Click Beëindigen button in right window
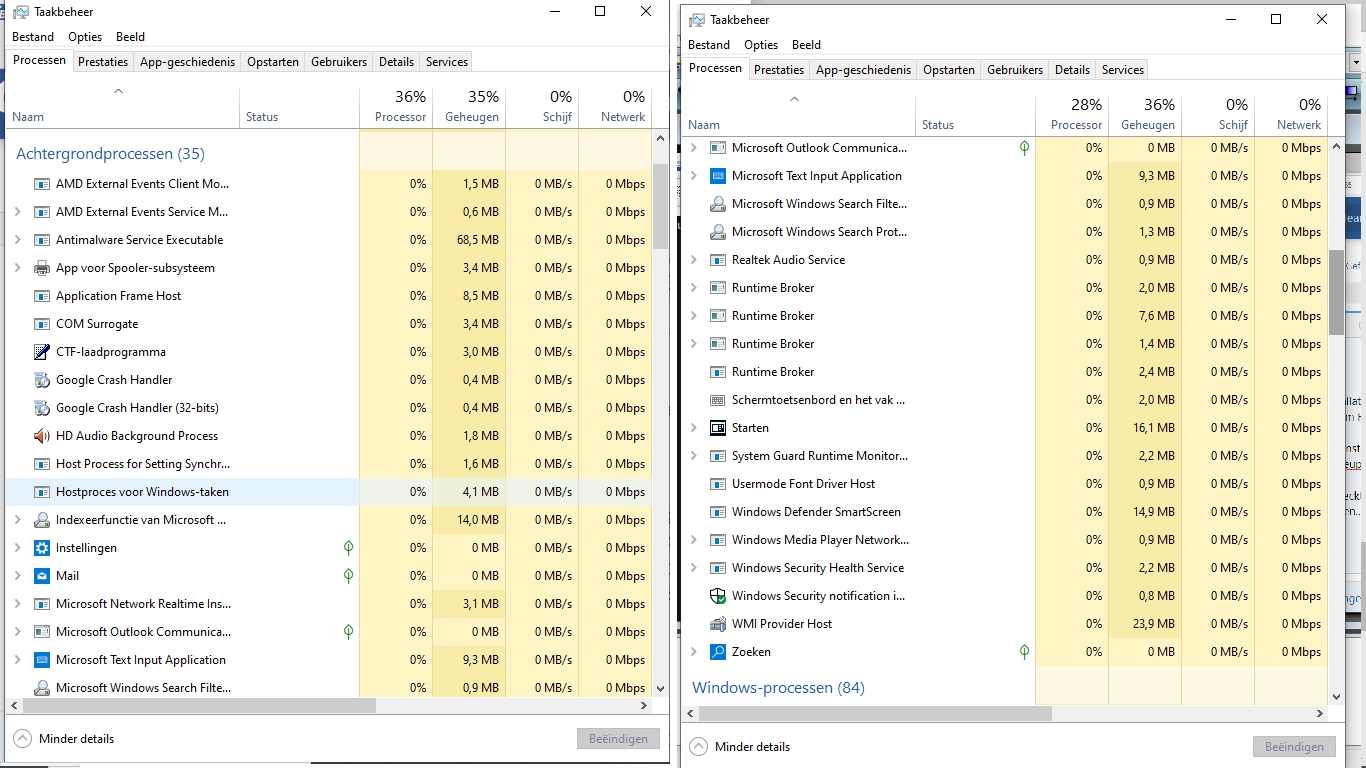 click(1294, 747)
